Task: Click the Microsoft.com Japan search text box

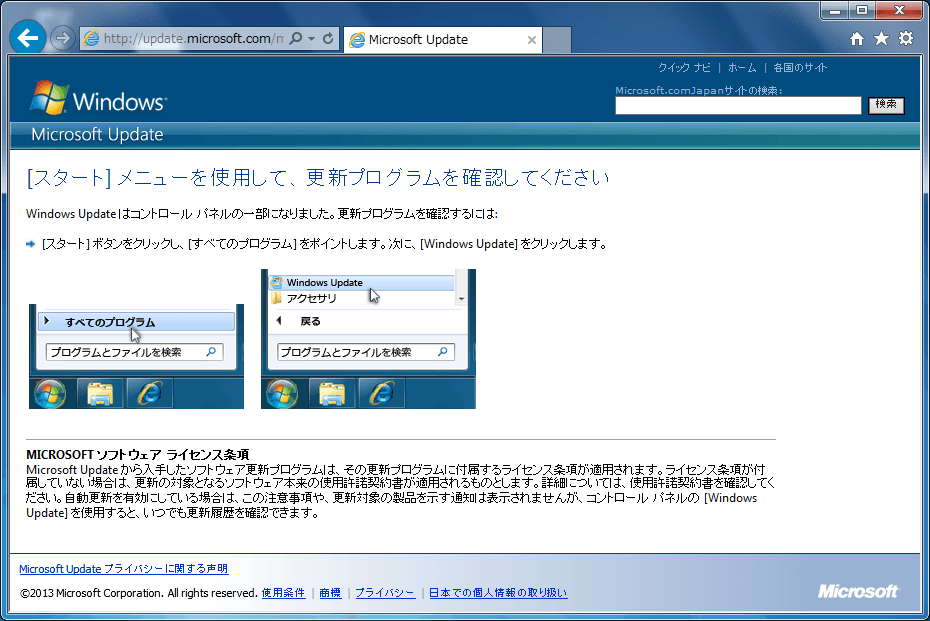Action: [x=738, y=105]
